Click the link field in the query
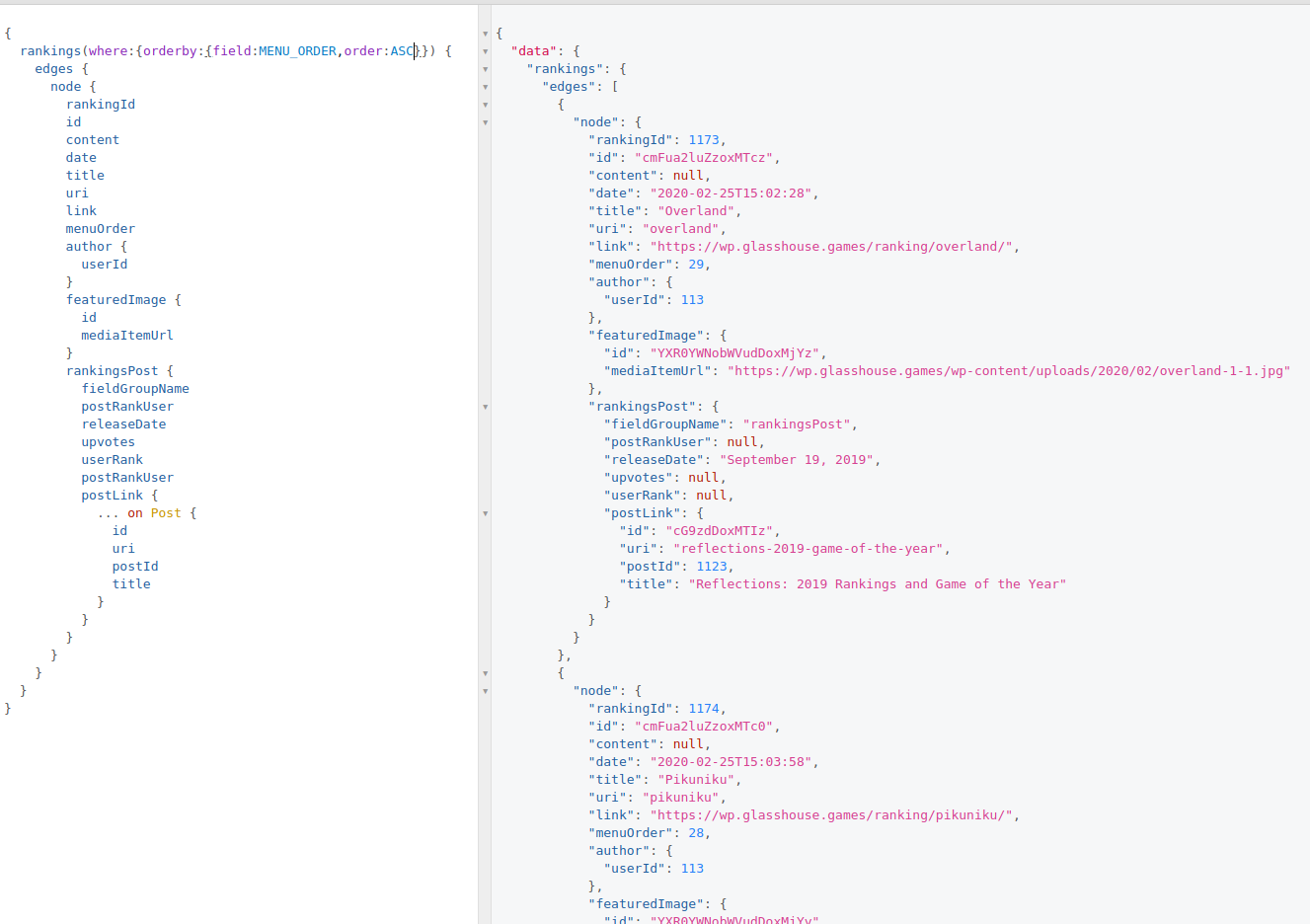The image size is (1310, 924). (81, 211)
